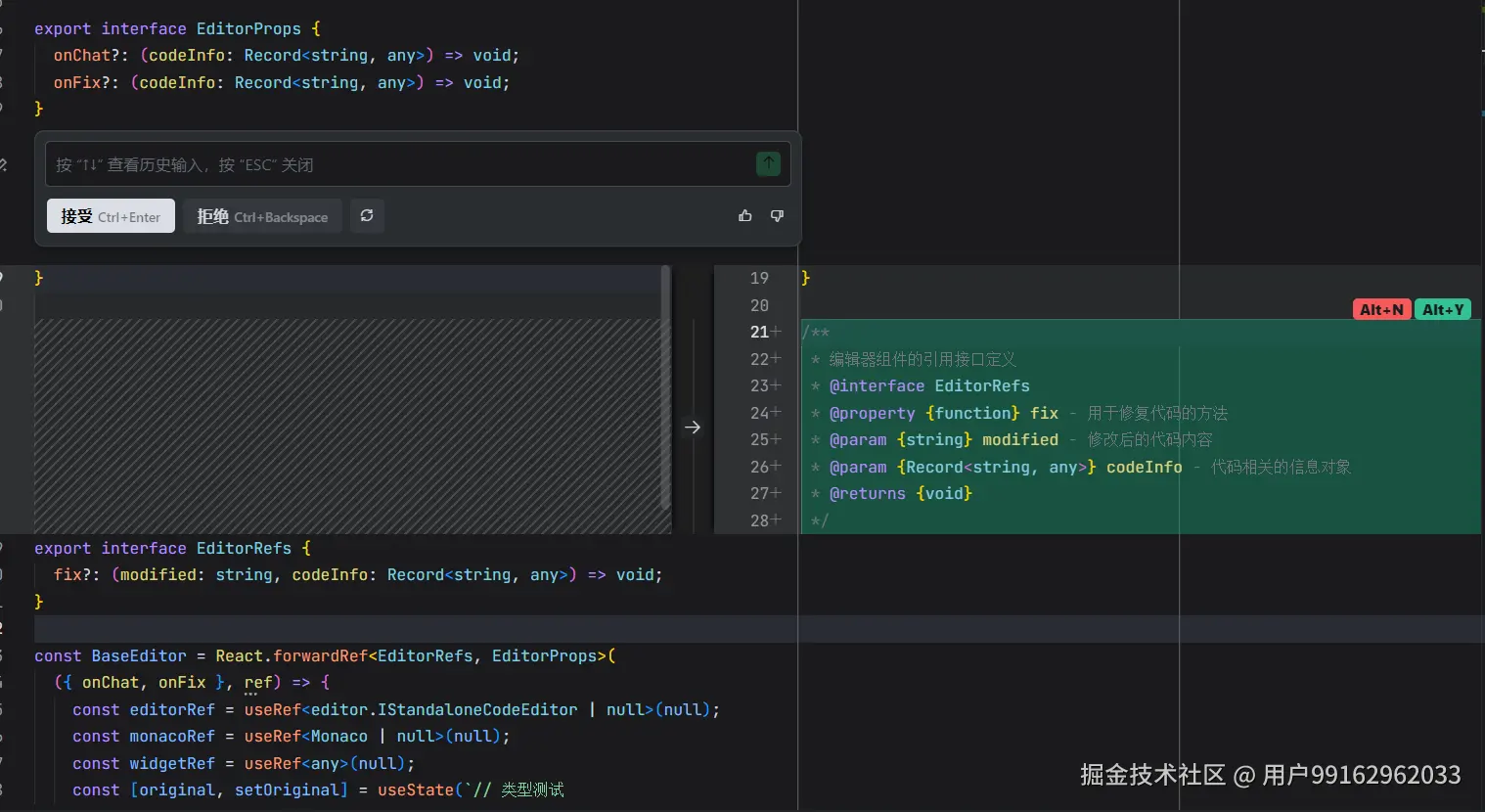1485x812 pixels.
Task: Click the plus marker on line 28
Action: tap(777, 520)
